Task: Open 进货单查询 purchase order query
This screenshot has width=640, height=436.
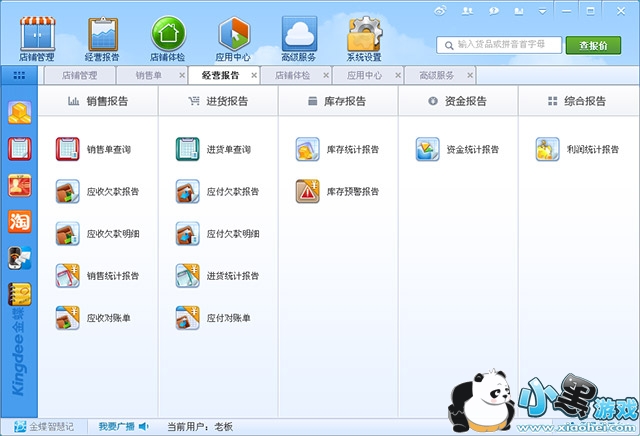Action: [213, 149]
